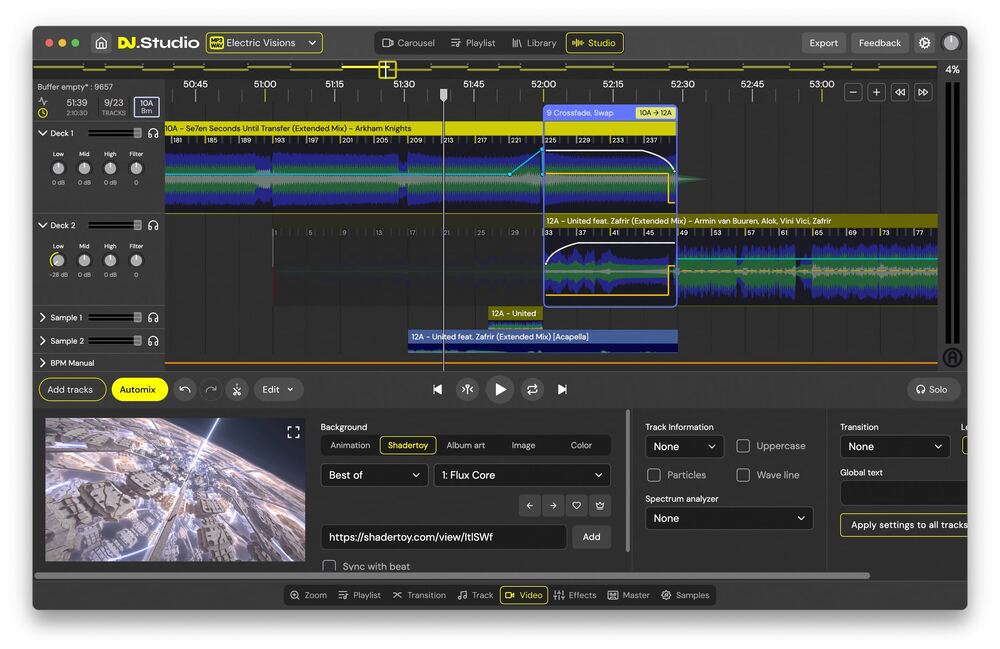Open the Electric Visions project dropdown
1000x649 pixels.
pos(266,43)
